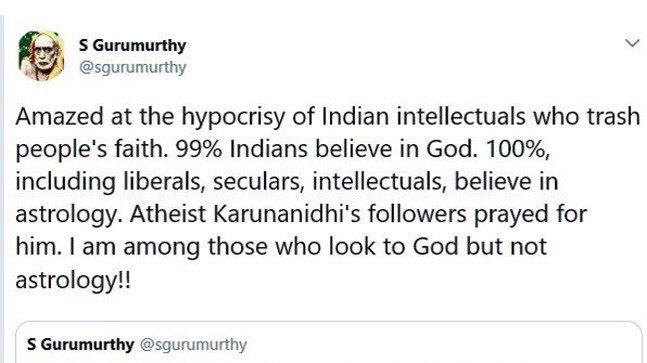Open the quoted tweet card
Screen dimensions: 647x363
tap(329, 342)
